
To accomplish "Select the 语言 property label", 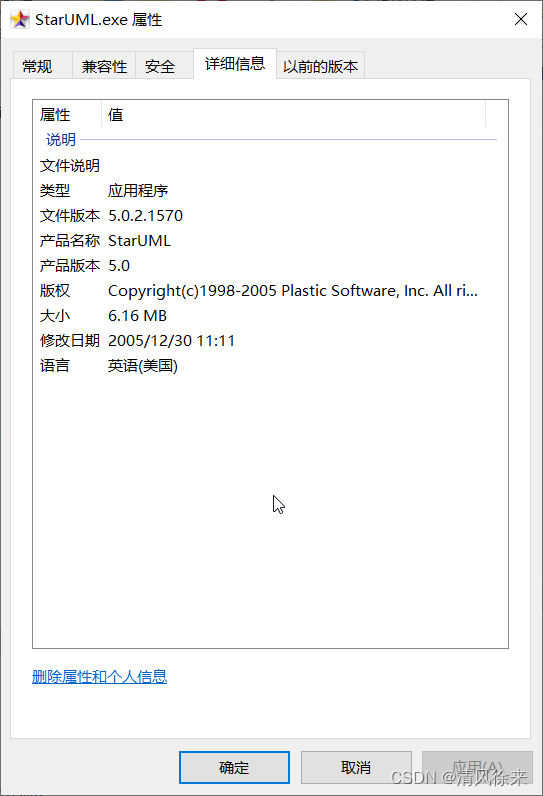I will click(x=55, y=366).
